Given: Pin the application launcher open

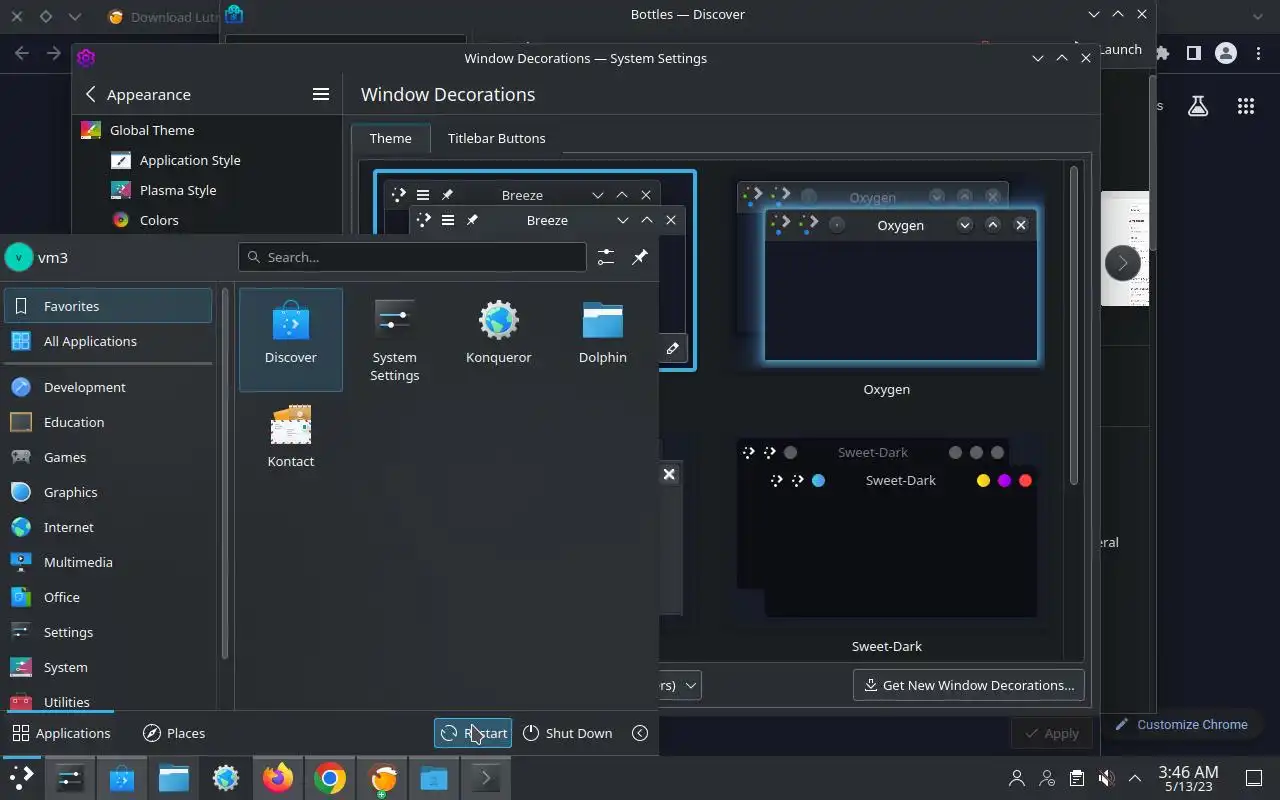Looking at the screenshot, I should tap(640, 257).
